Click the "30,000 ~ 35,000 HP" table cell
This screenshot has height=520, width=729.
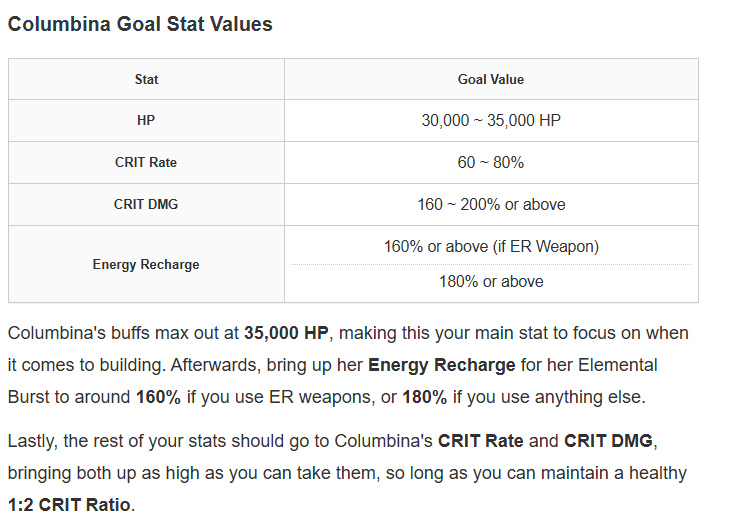click(x=491, y=120)
